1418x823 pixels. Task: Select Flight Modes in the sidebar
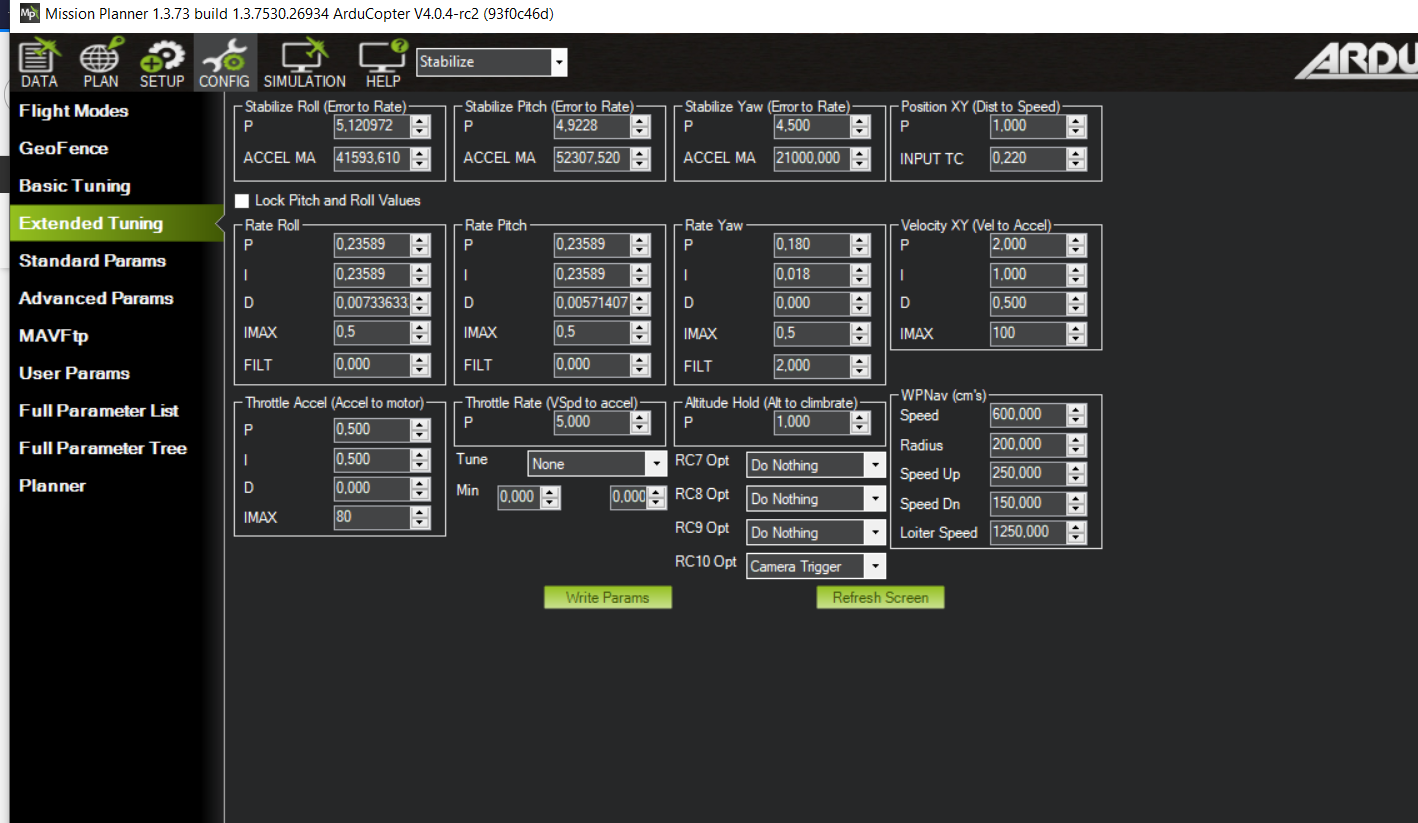74,111
